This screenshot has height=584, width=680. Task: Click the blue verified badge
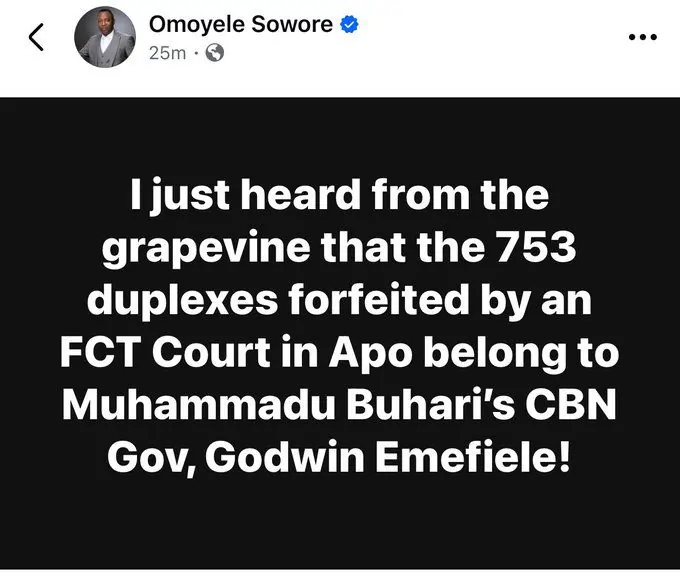pyautogui.click(x=349, y=24)
